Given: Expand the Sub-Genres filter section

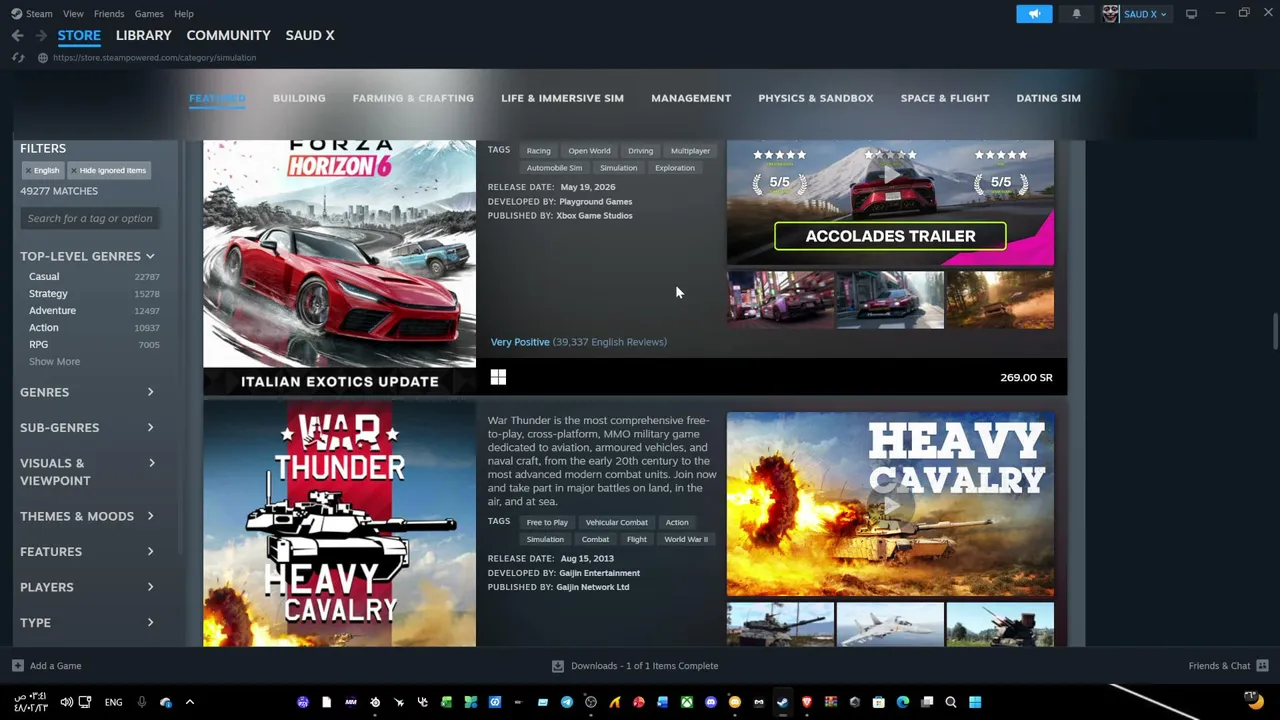Looking at the screenshot, I should coord(88,428).
